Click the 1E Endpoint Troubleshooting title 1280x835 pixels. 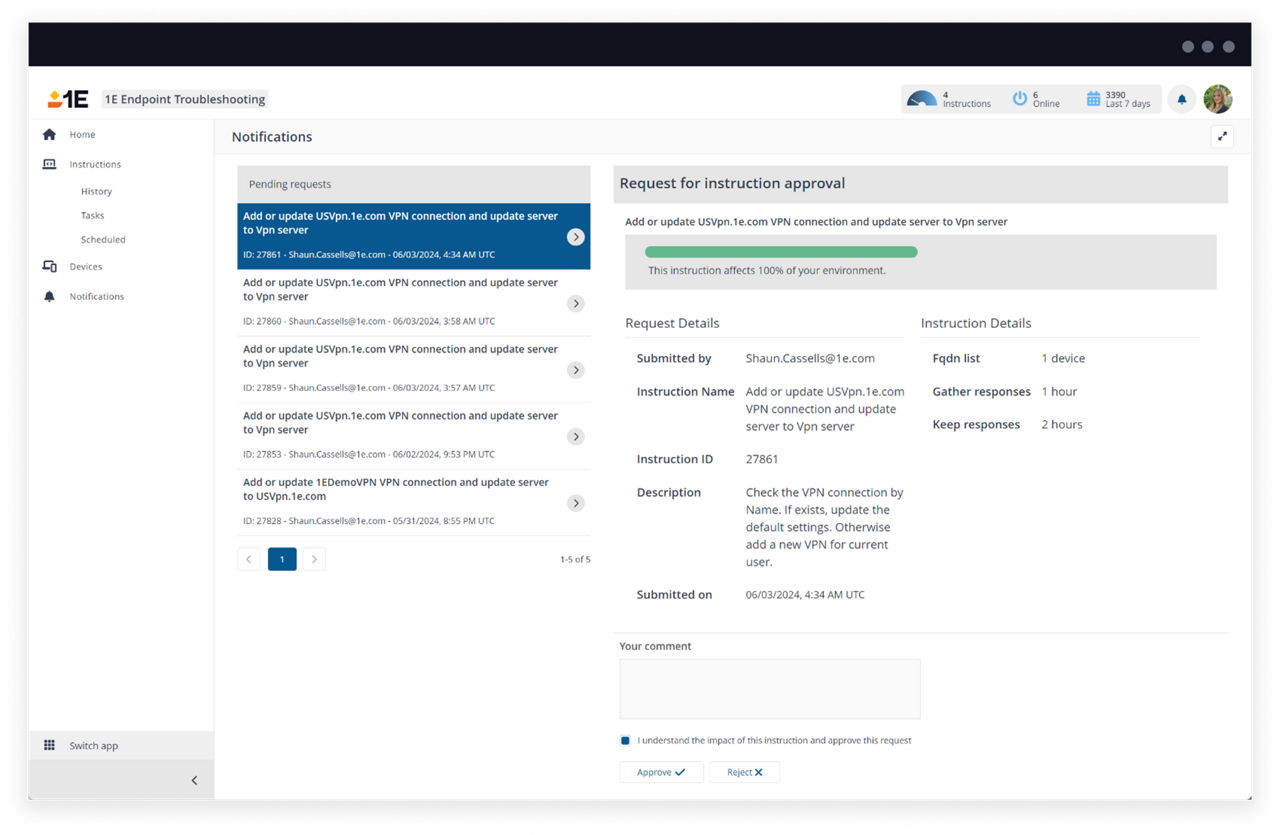[185, 99]
